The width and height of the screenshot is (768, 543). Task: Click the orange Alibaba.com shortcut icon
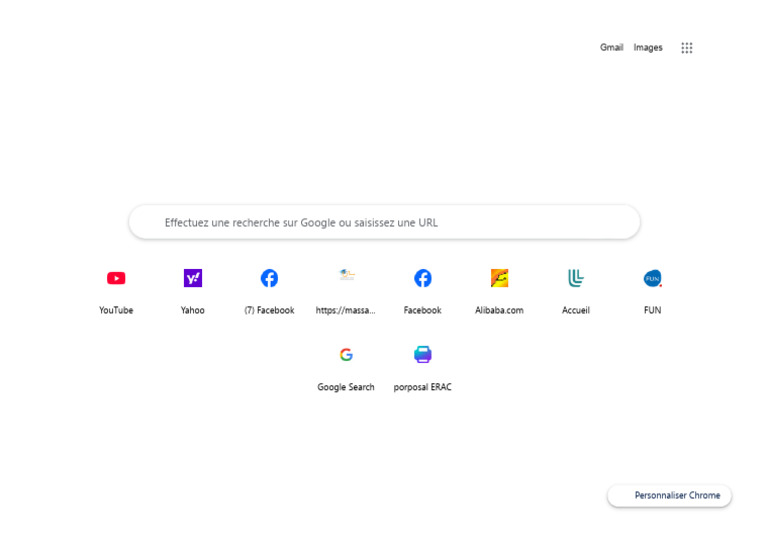pyautogui.click(x=499, y=279)
